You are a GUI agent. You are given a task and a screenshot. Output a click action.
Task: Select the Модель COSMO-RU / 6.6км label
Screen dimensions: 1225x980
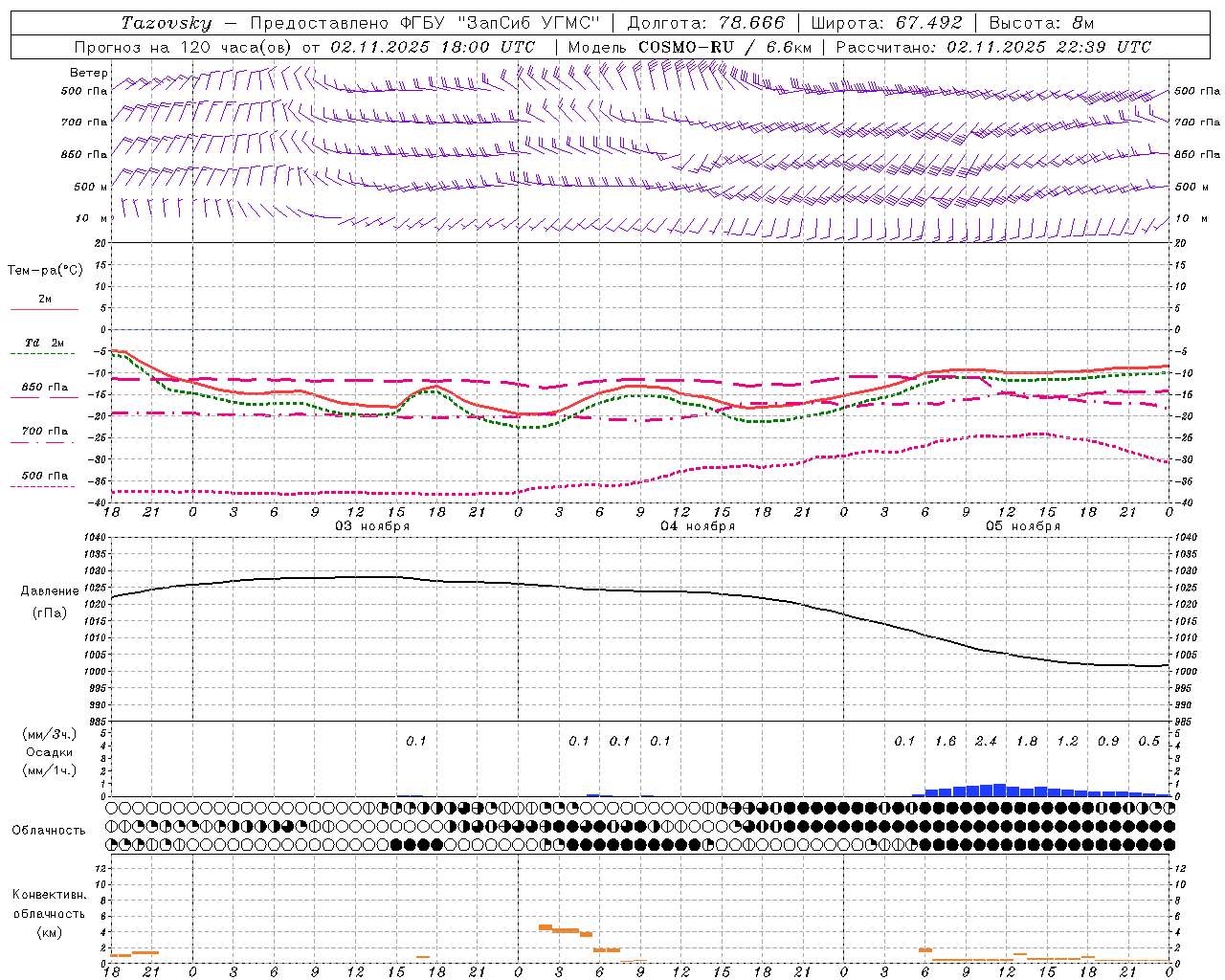pyautogui.click(x=690, y=47)
